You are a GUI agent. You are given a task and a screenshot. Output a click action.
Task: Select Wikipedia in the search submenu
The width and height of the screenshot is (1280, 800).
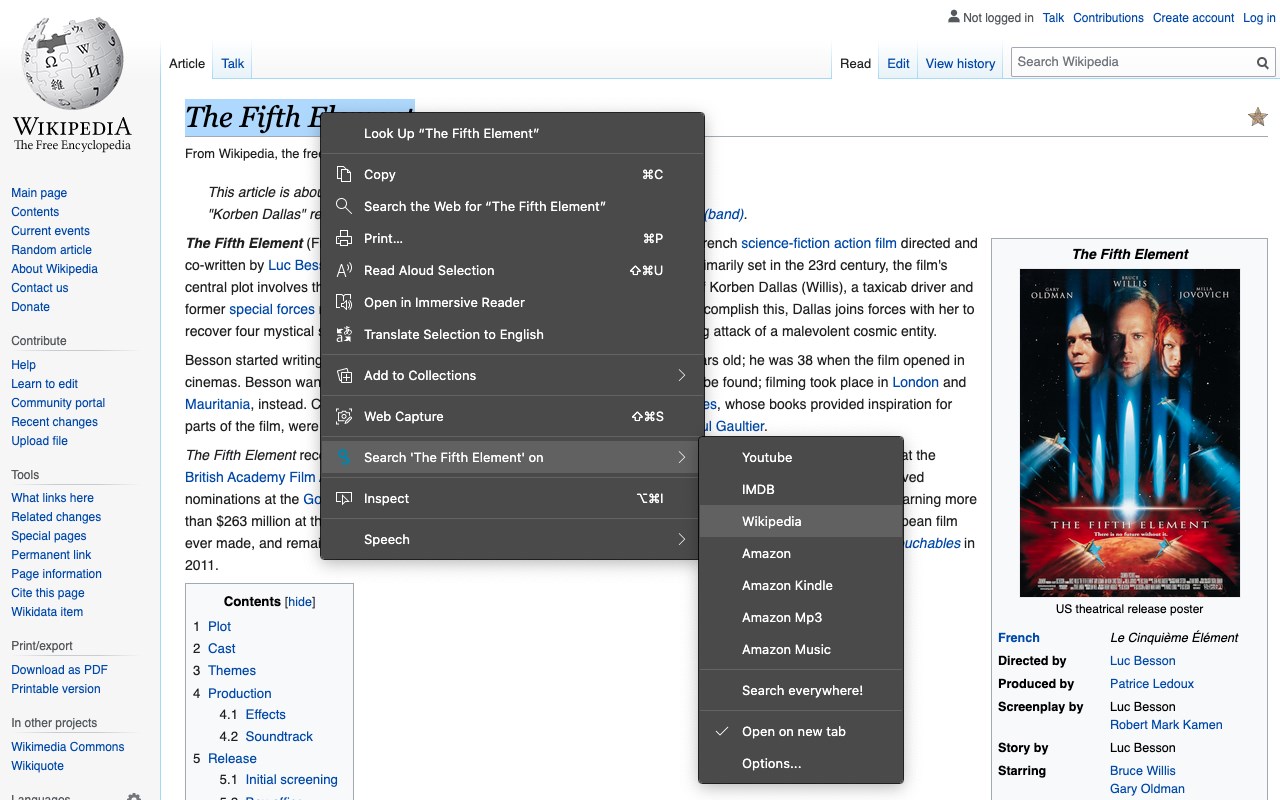(801, 521)
